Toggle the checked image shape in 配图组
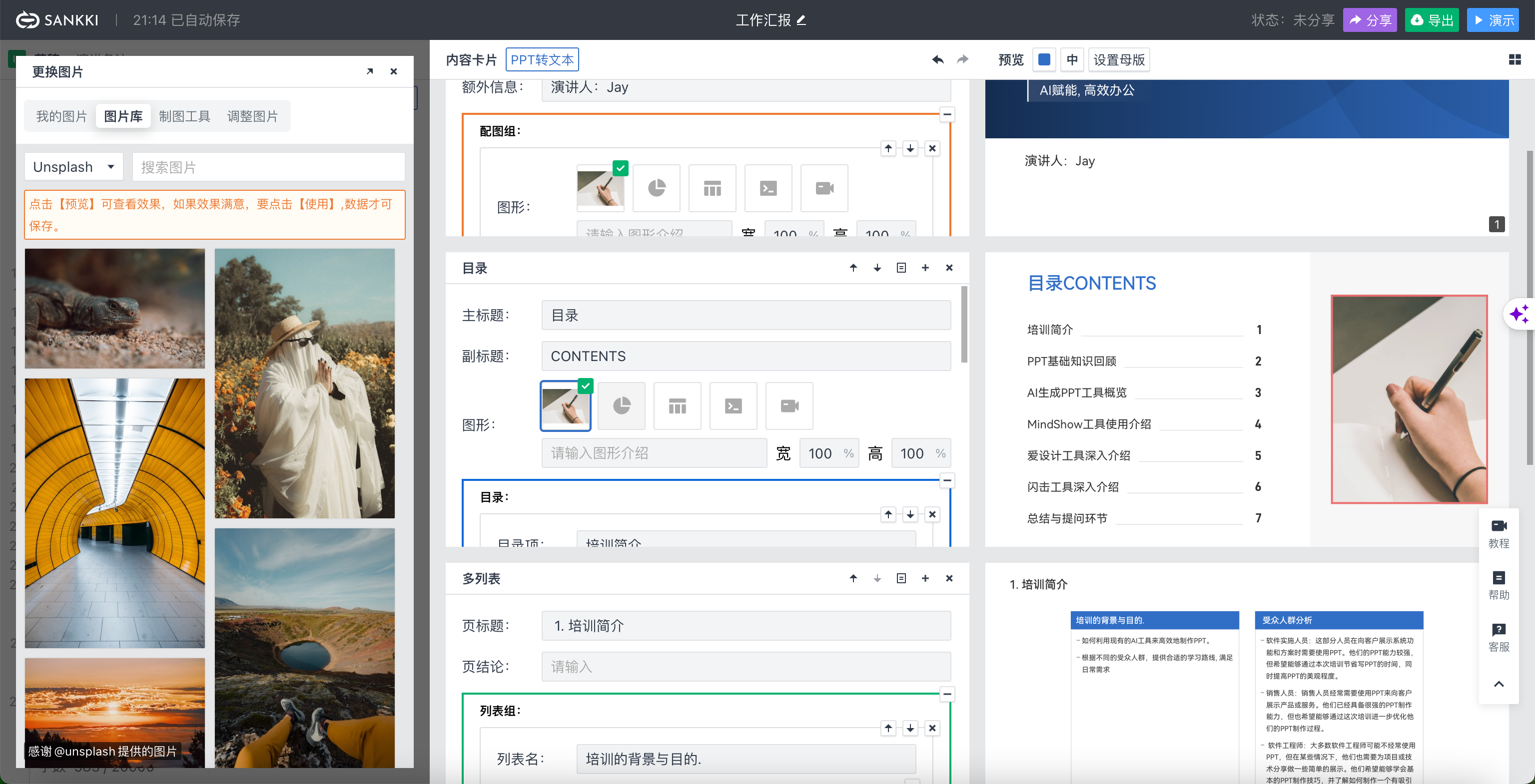 (x=601, y=188)
